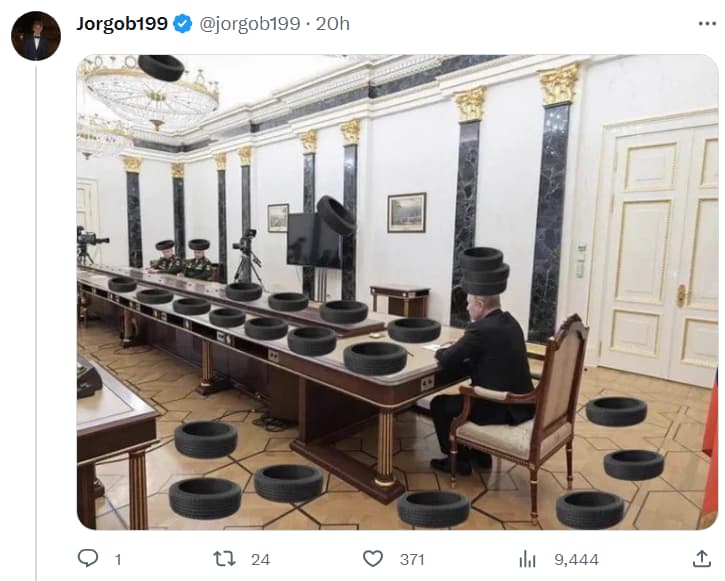Open the attached conference room photo
The height and width of the screenshot is (581, 725).
pos(397,292)
